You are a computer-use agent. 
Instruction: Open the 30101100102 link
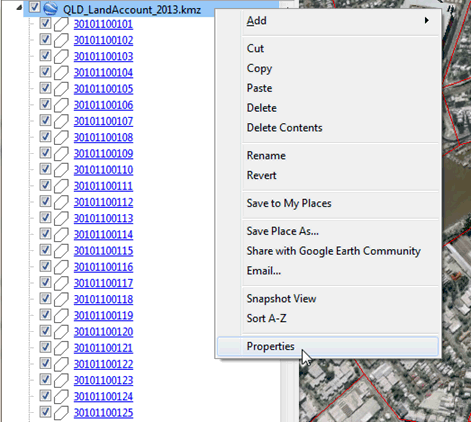click(103, 40)
